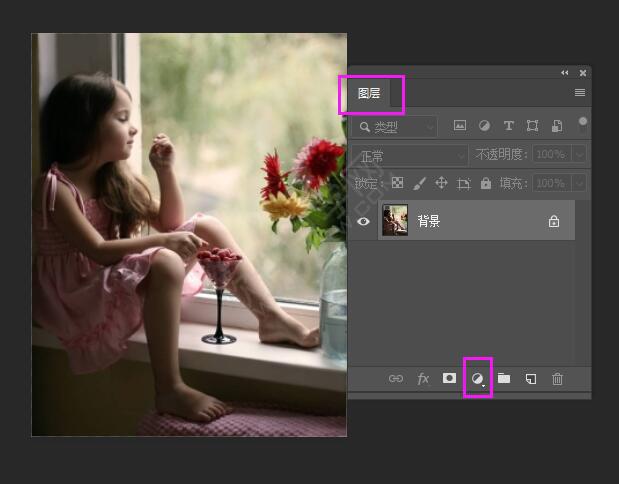Close the Layers panel
Image resolution: width=619 pixels, height=484 pixels.
click(x=583, y=73)
